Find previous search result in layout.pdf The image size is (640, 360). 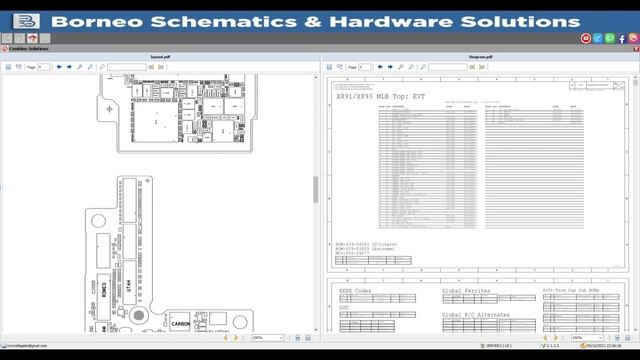pos(151,67)
